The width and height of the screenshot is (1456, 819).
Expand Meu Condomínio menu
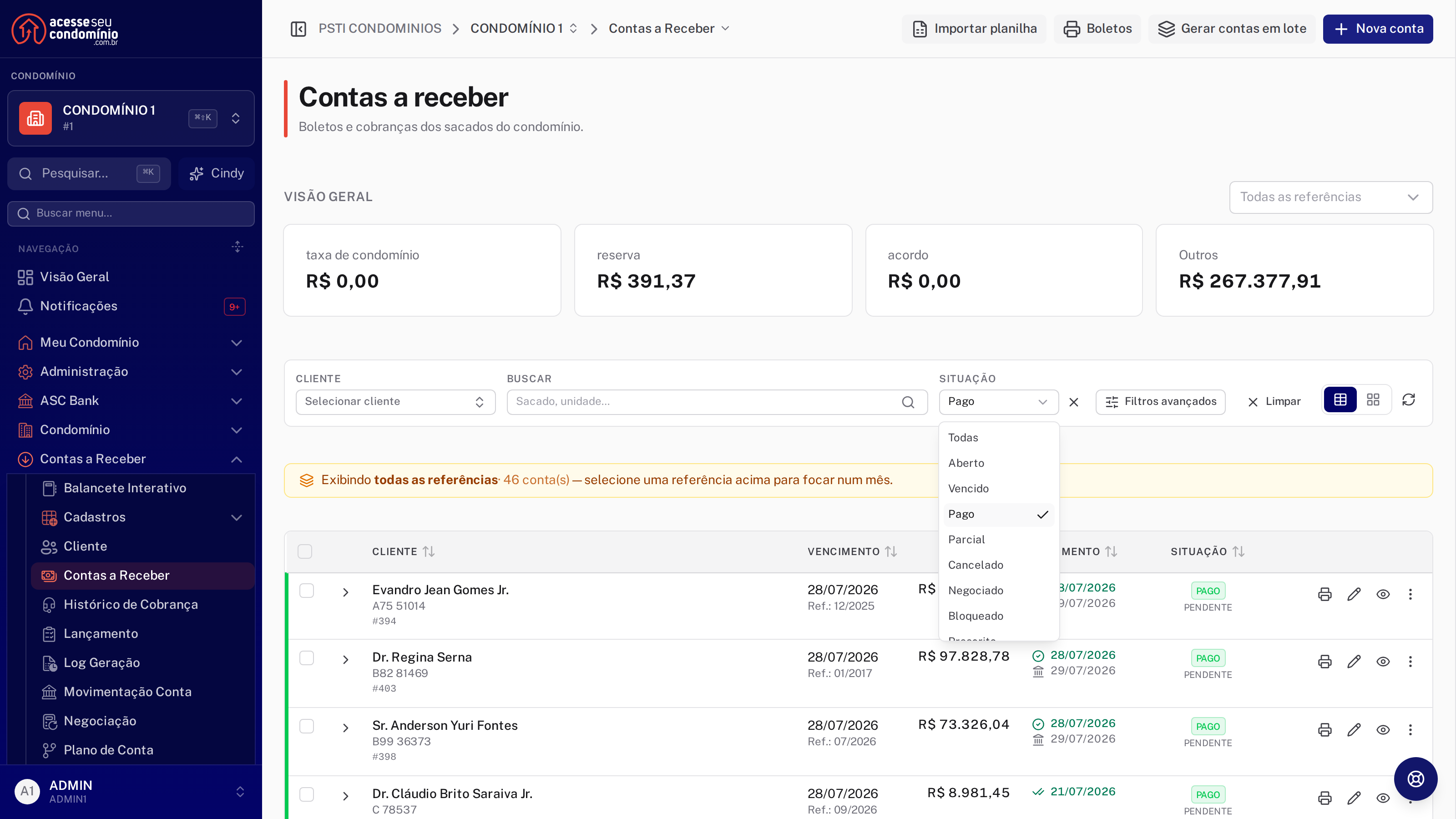click(x=131, y=343)
